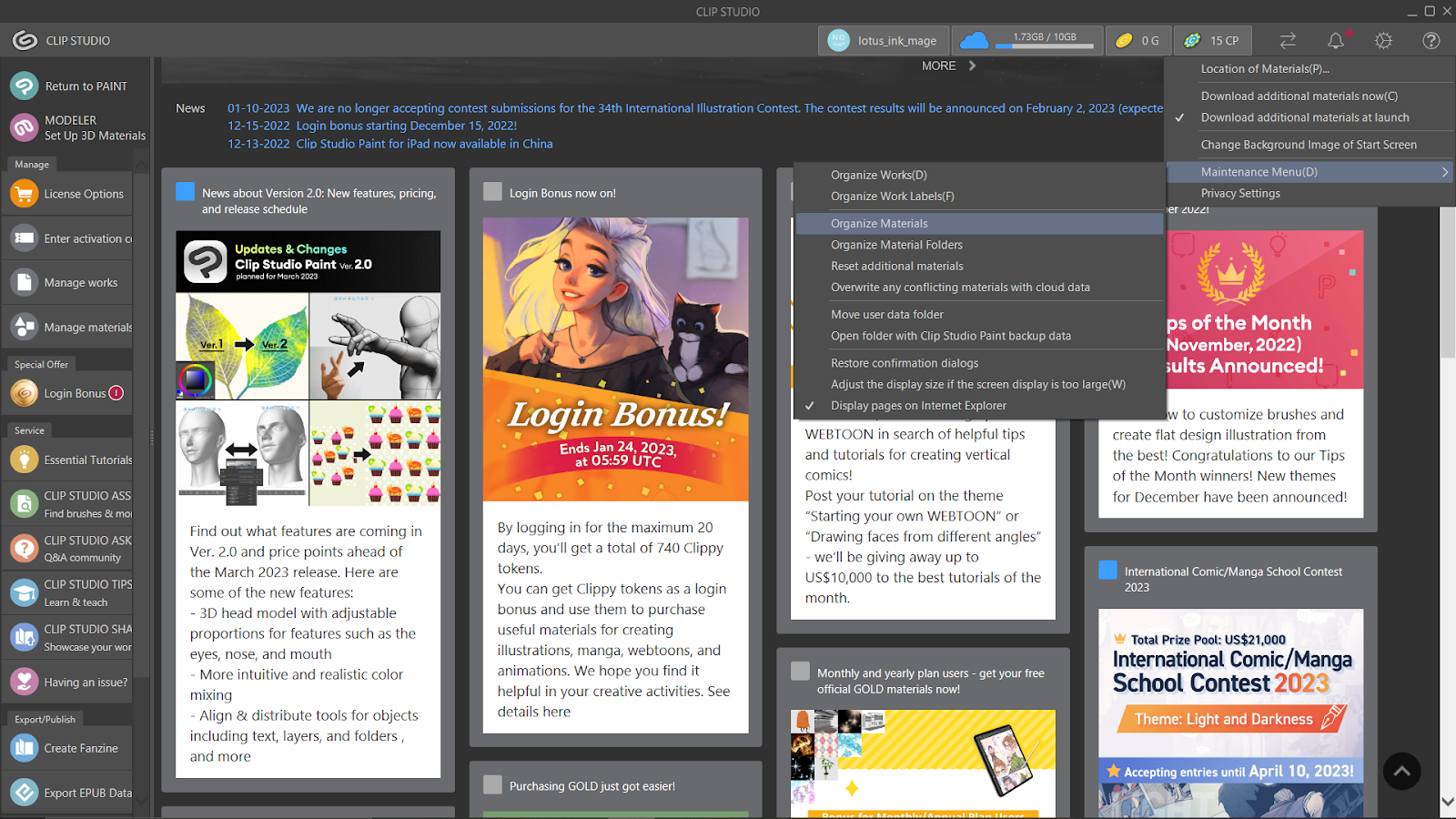Image resolution: width=1456 pixels, height=819 pixels.
Task: Open Login Bonus sidebar icon
Action: [24, 393]
